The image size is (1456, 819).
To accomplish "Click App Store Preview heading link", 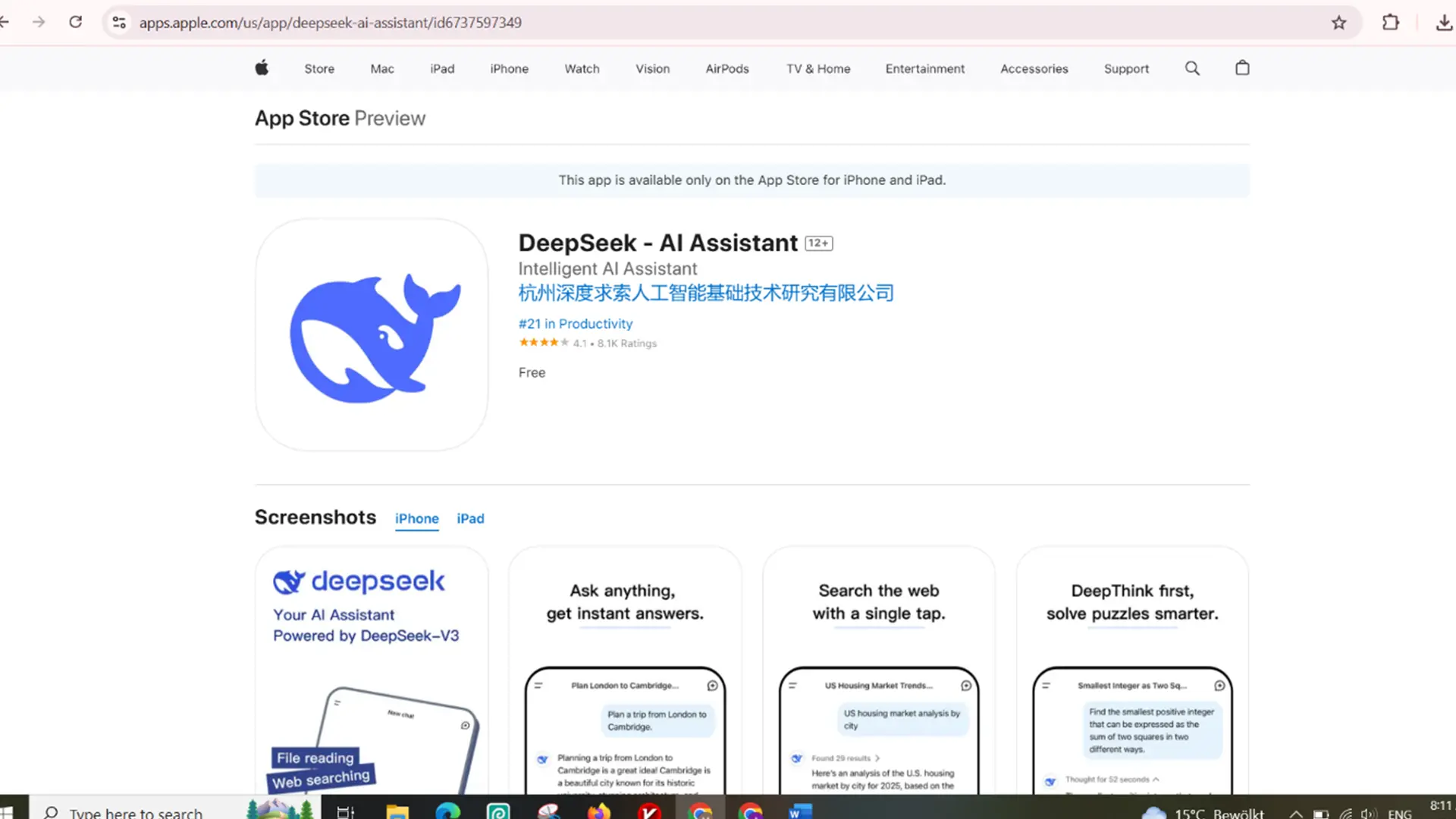I will [340, 118].
